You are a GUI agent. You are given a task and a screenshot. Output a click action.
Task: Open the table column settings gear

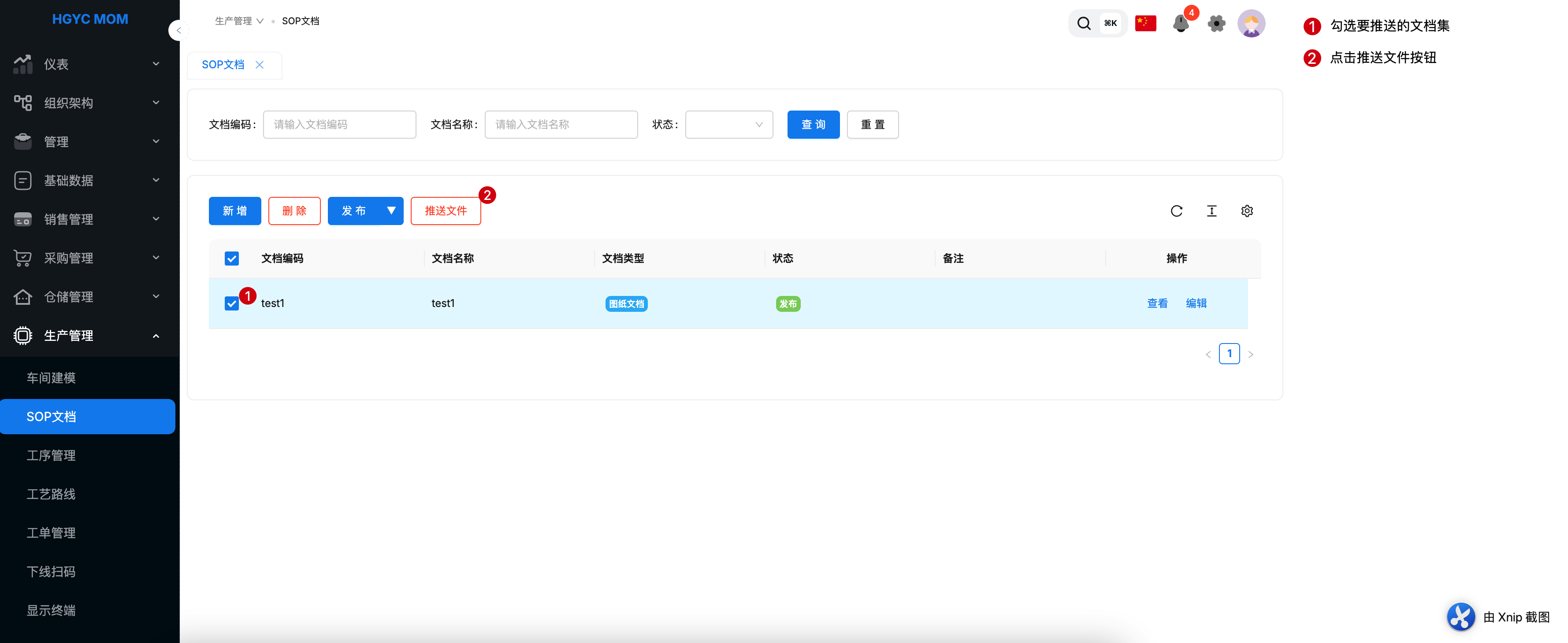1247,211
